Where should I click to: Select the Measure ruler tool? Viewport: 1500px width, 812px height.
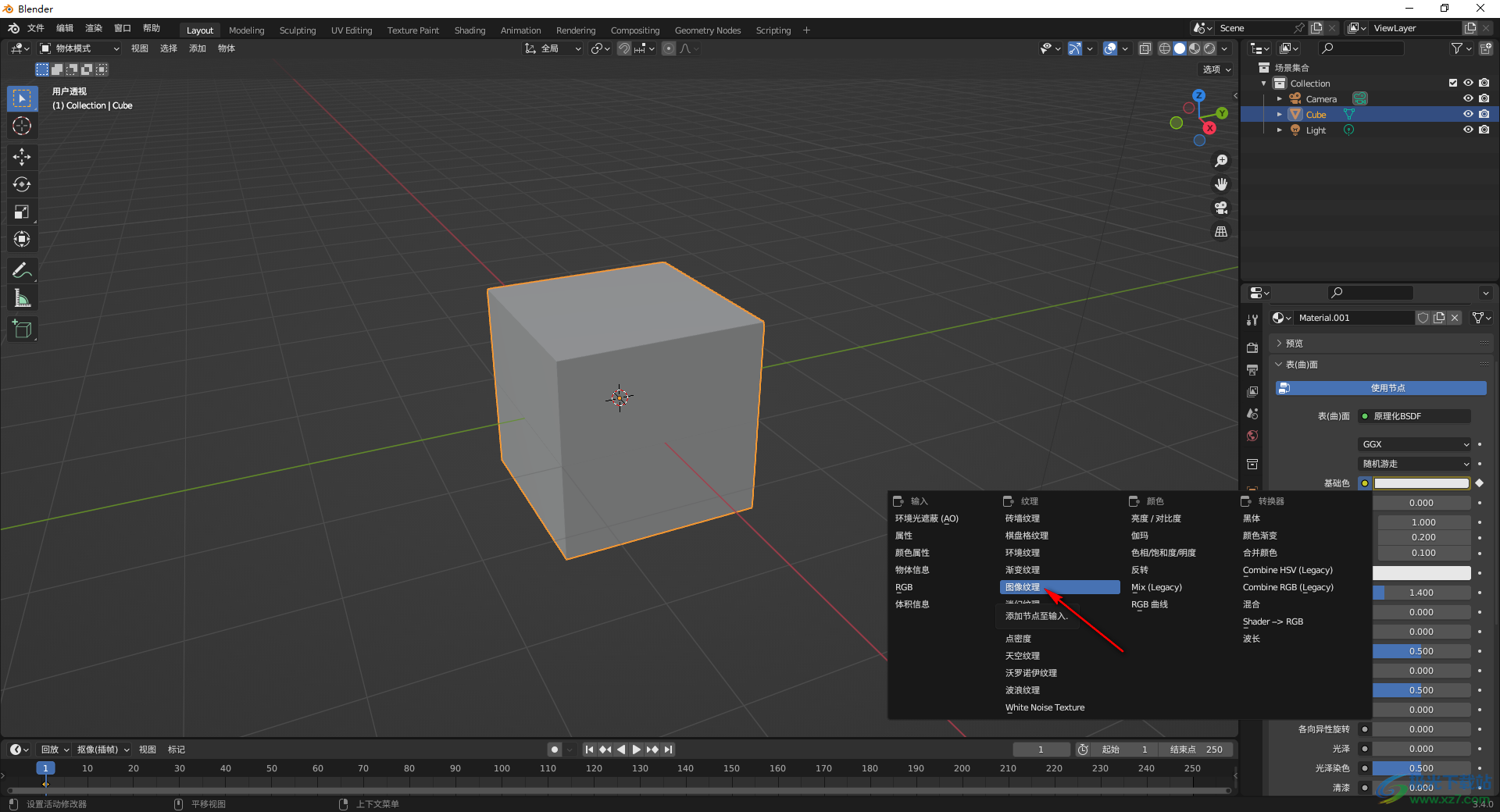pyautogui.click(x=22, y=298)
